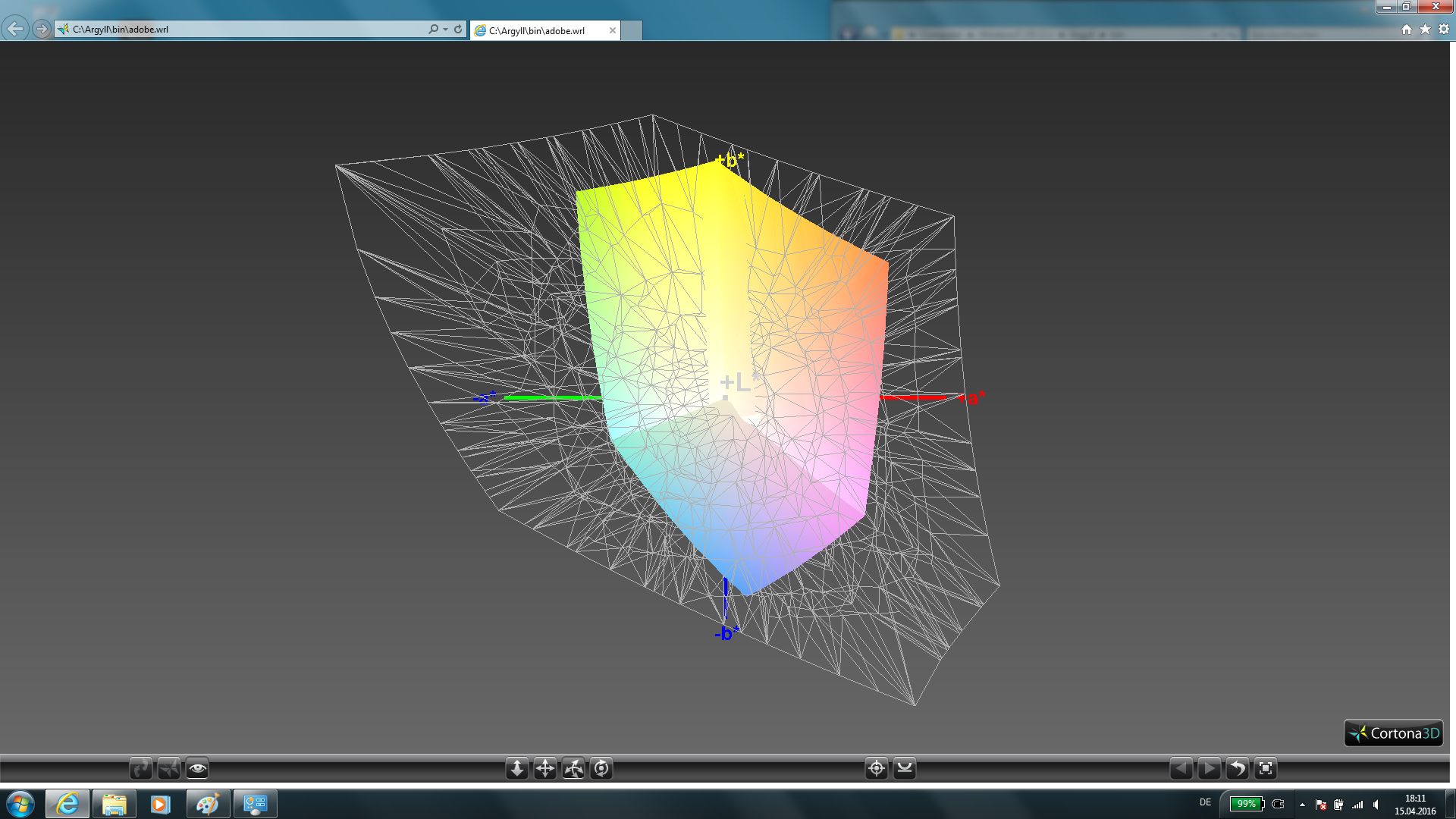This screenshot has height=819, width=1456.
Task: Go to next viewpoint arrow
Action: pyautogui.click(x=1210, y=768)
